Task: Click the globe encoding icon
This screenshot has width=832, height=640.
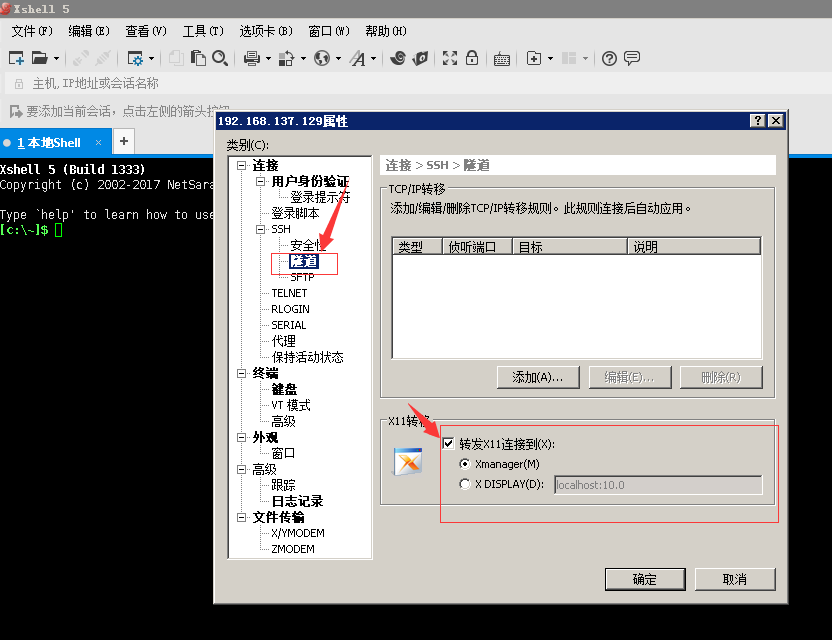Action: coord(322,58)
